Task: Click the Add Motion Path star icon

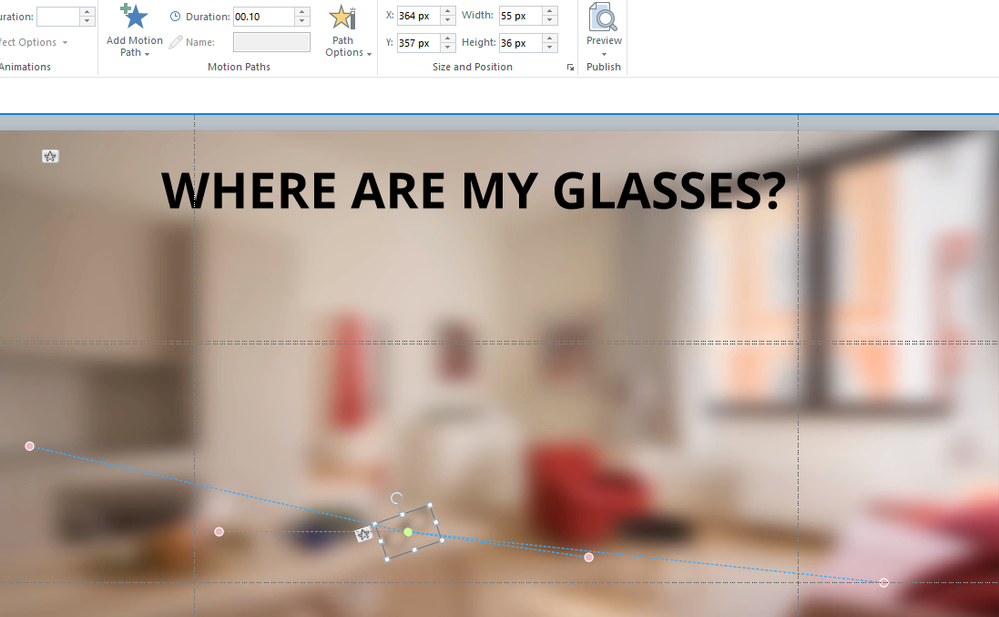Action: (134, 16)
